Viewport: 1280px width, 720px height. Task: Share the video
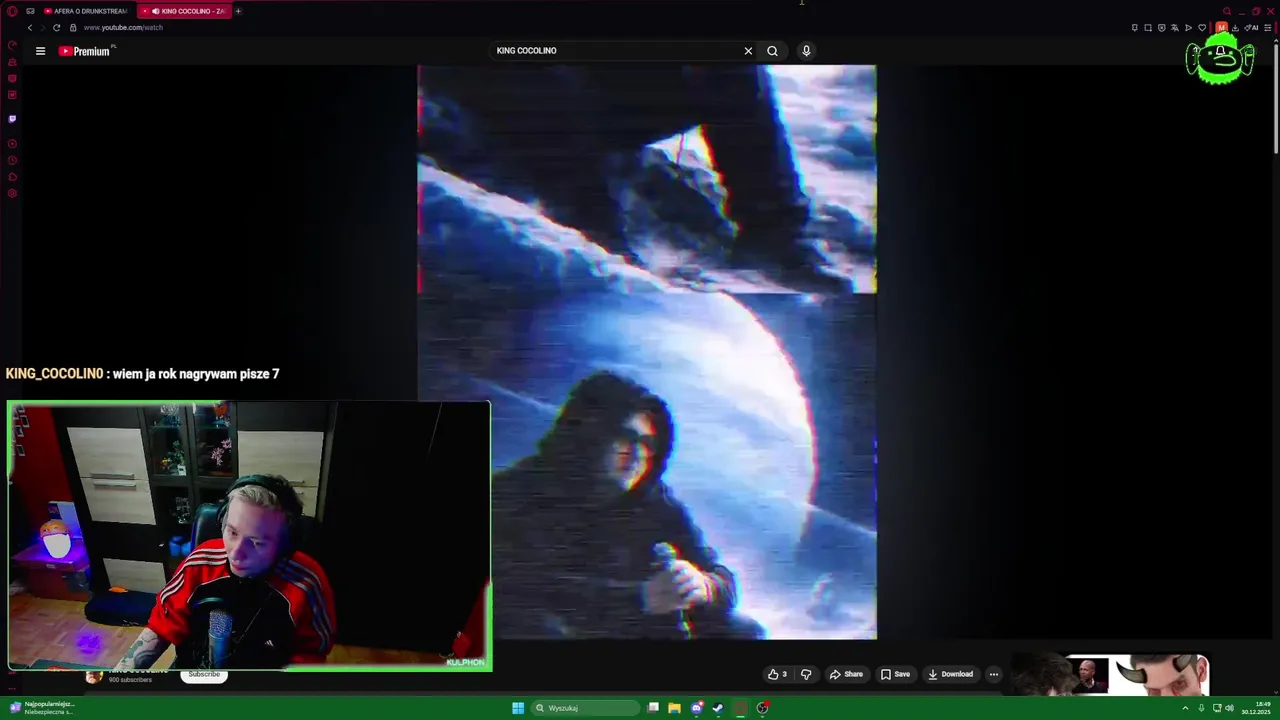pyautogui.click(x=846, y=674)
